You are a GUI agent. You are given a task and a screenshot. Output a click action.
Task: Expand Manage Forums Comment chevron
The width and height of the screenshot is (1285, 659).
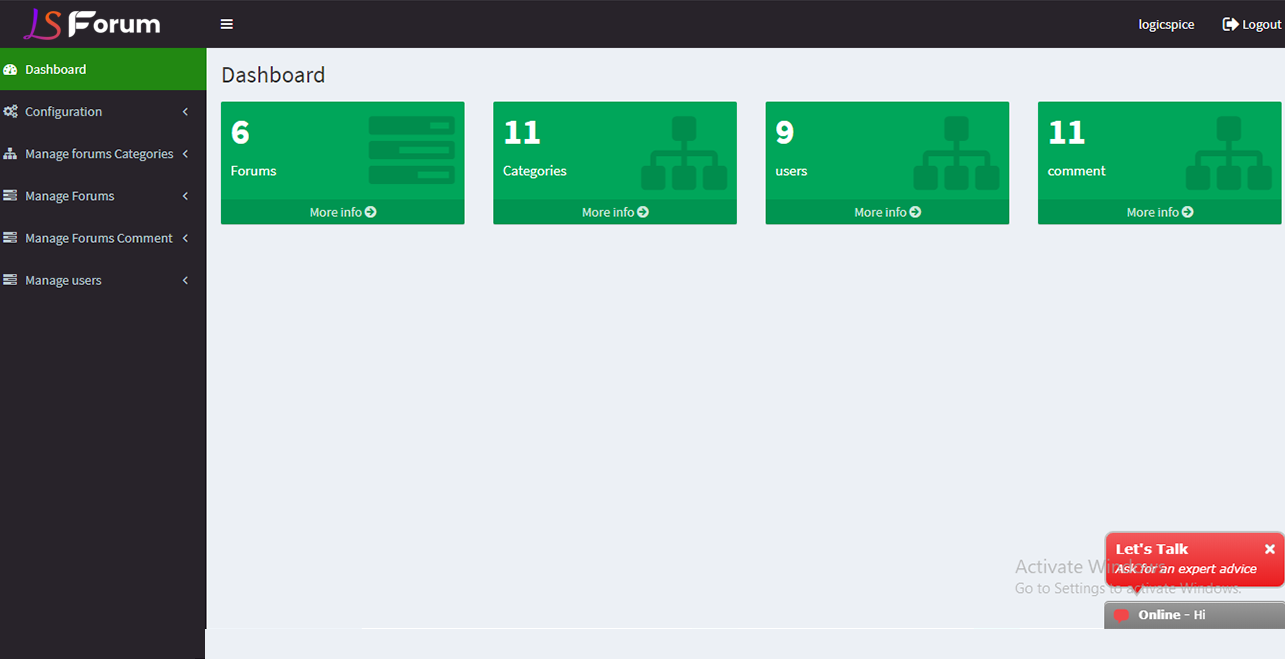point(185,237)
